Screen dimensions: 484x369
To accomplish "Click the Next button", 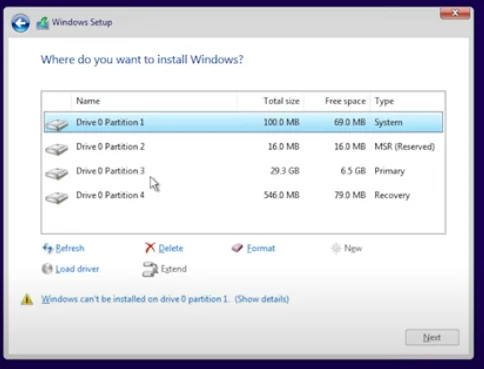I will pos(432,337).
